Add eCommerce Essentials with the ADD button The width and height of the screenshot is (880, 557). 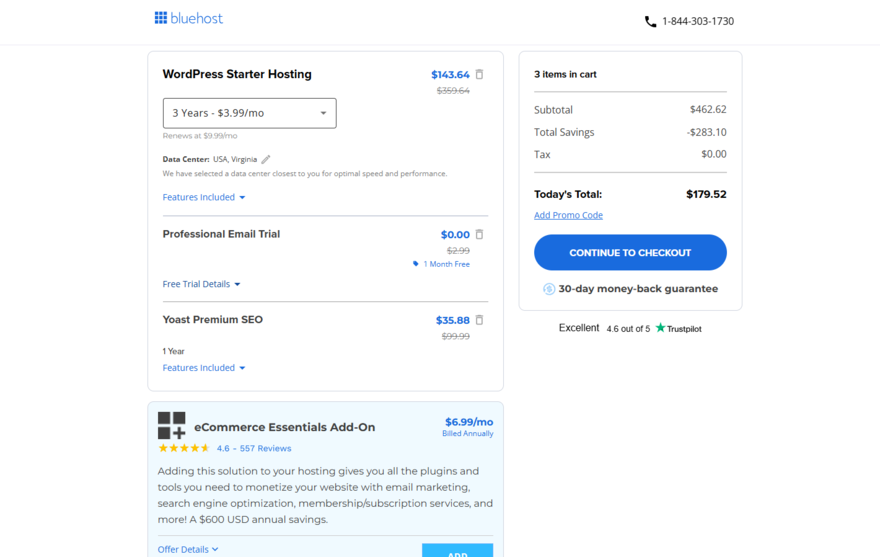[x=457, y=551]
